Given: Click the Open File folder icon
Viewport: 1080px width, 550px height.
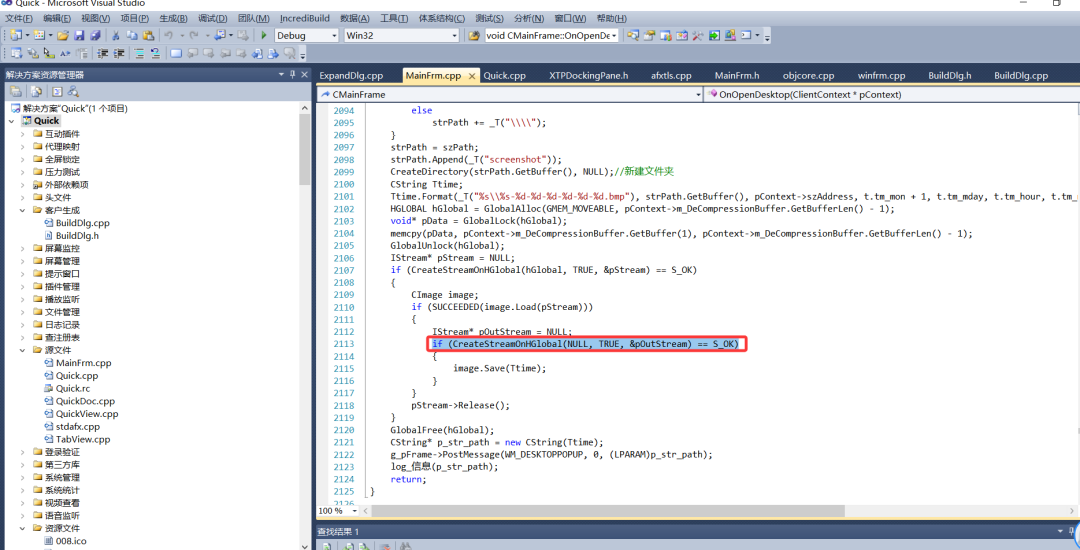Looking at the screenshot, I should pyautogui.click(x=63, y=35).
